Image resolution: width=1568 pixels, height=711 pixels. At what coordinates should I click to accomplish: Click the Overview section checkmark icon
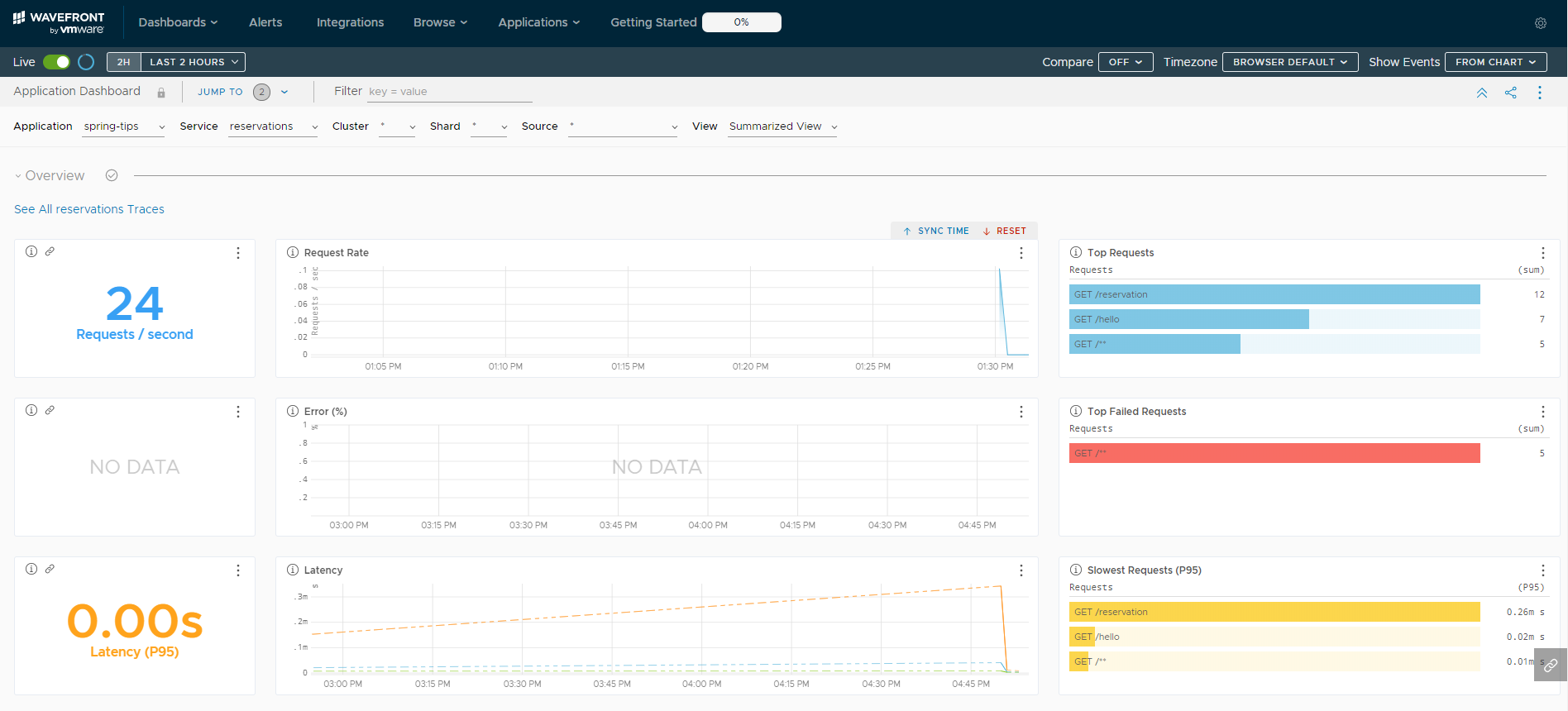(x=112, y=175)
